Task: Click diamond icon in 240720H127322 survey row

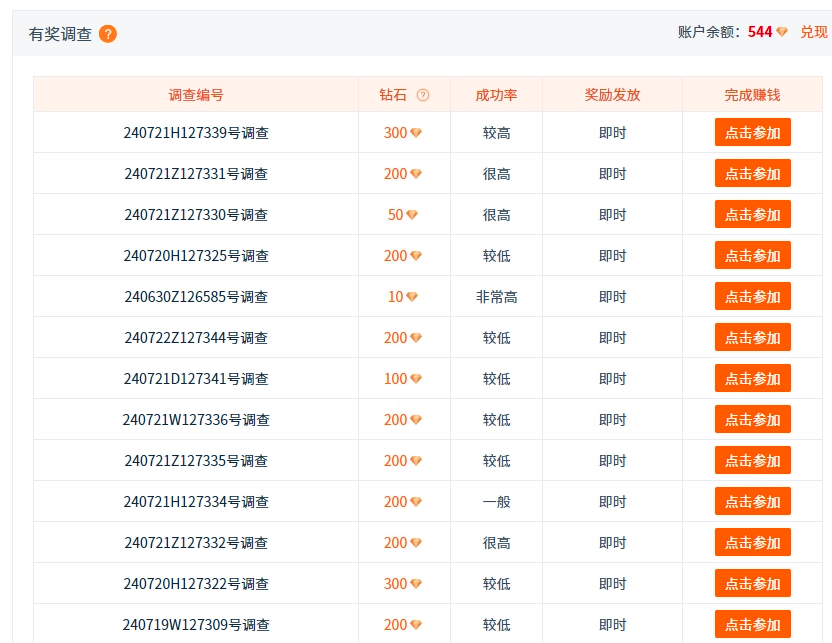Action: [x=416, y=584]
